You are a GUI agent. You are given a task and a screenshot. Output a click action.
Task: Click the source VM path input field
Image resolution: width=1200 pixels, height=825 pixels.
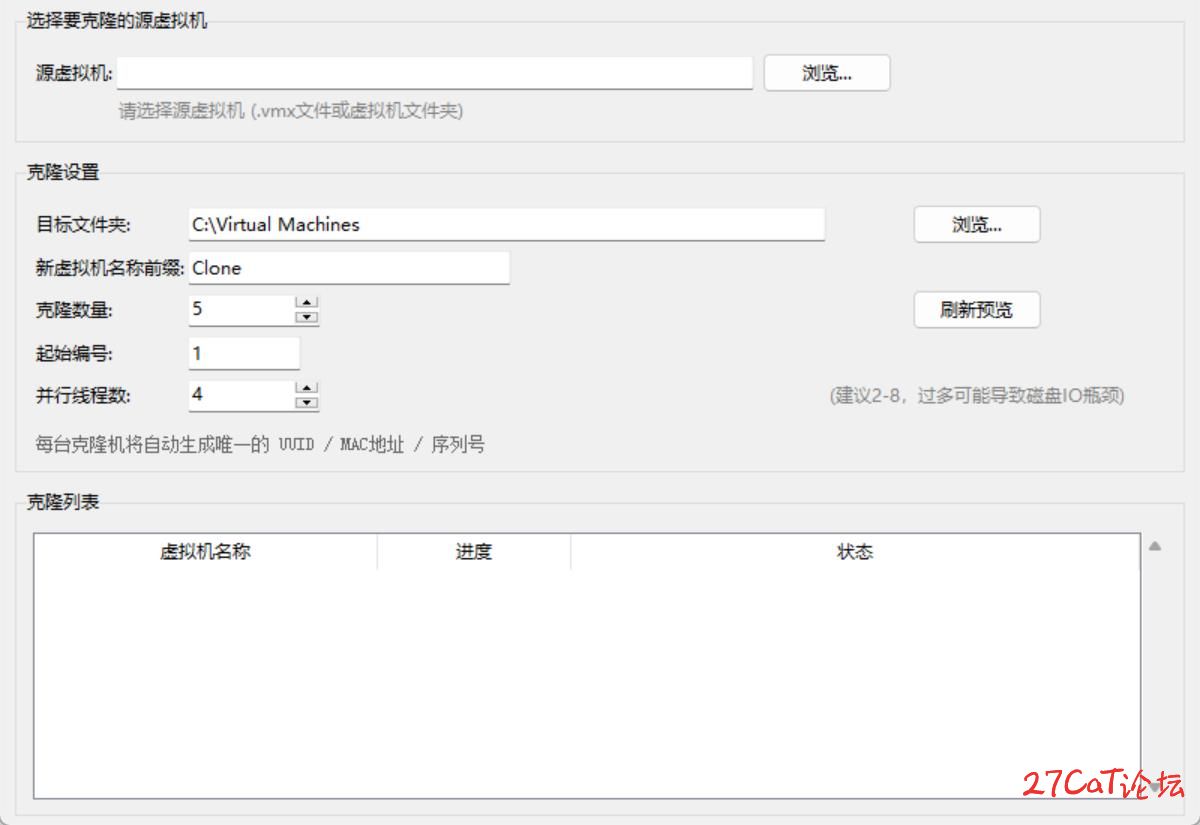point(435,73)
